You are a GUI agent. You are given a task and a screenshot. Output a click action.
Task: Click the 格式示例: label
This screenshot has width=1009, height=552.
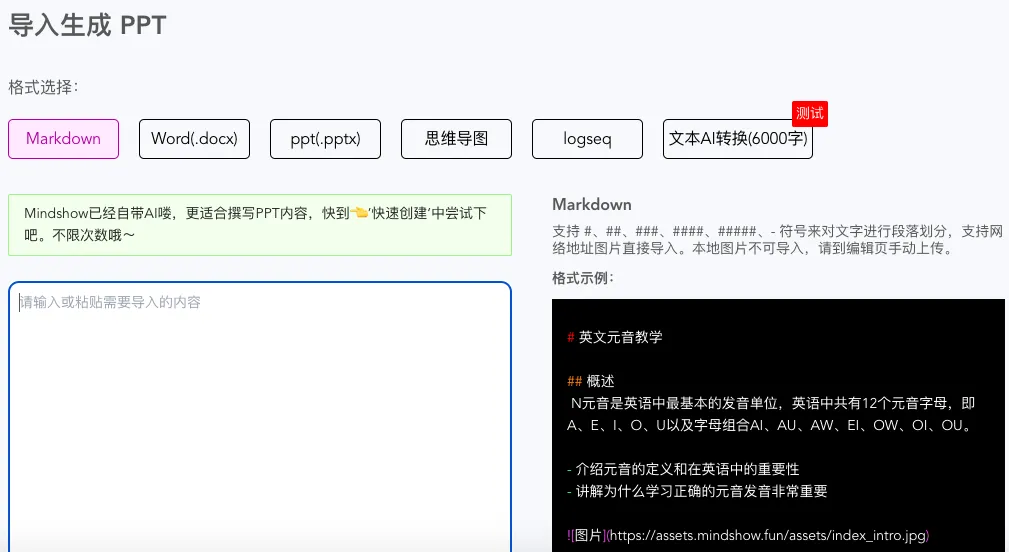pos(583,278)
